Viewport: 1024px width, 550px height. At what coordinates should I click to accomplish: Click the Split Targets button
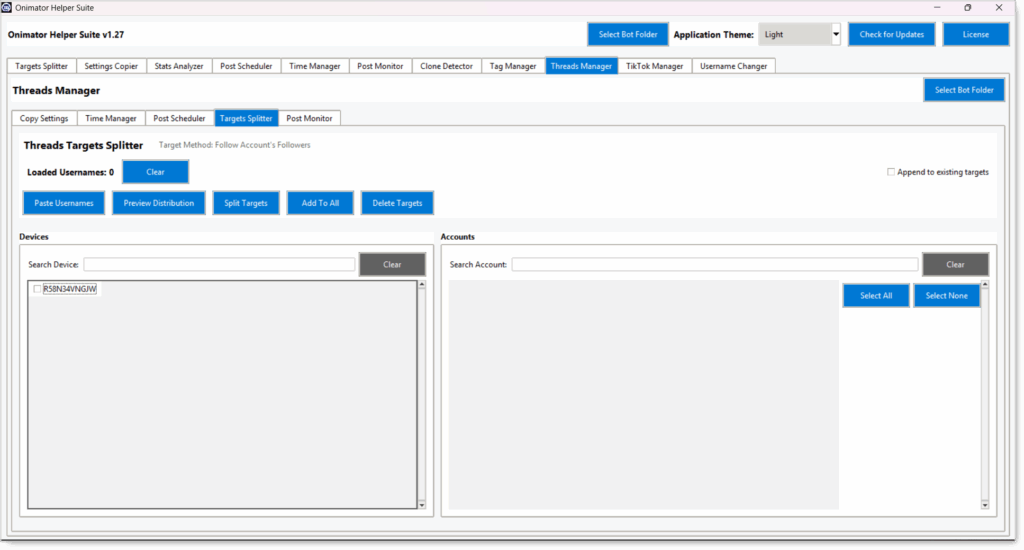246,203
